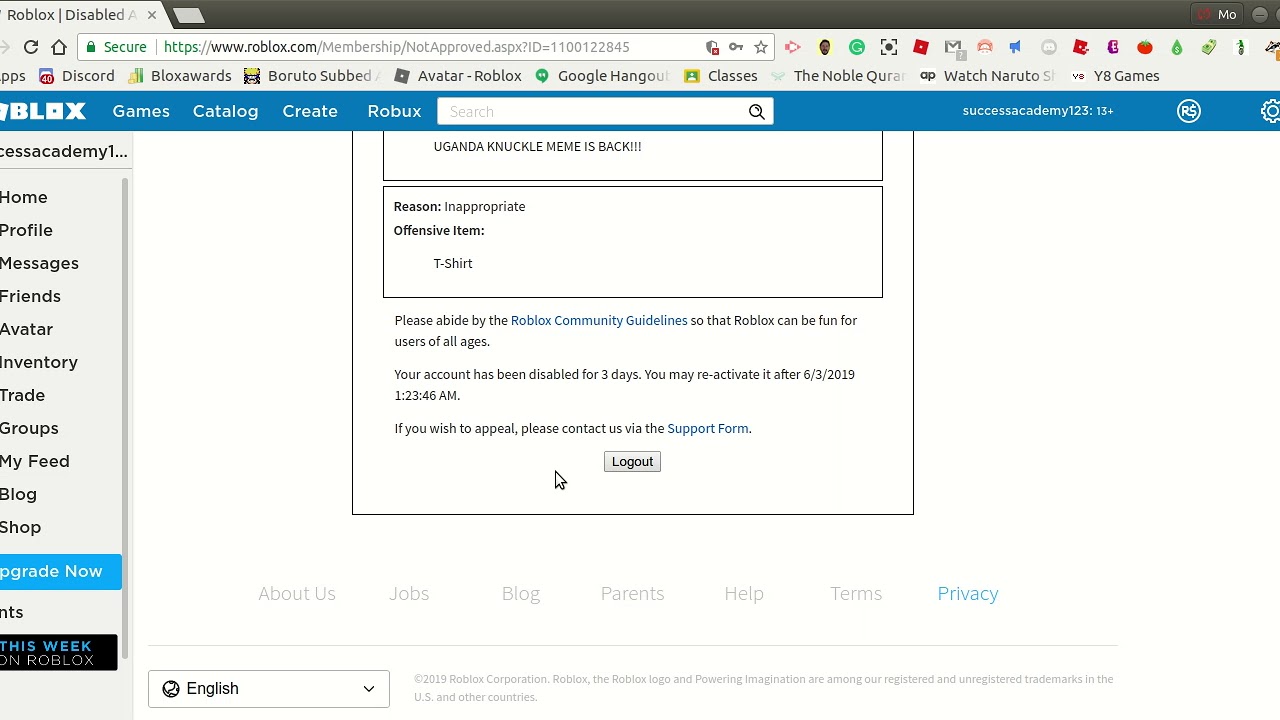
Task: Click the browser address bar URL
Action: 397,47
